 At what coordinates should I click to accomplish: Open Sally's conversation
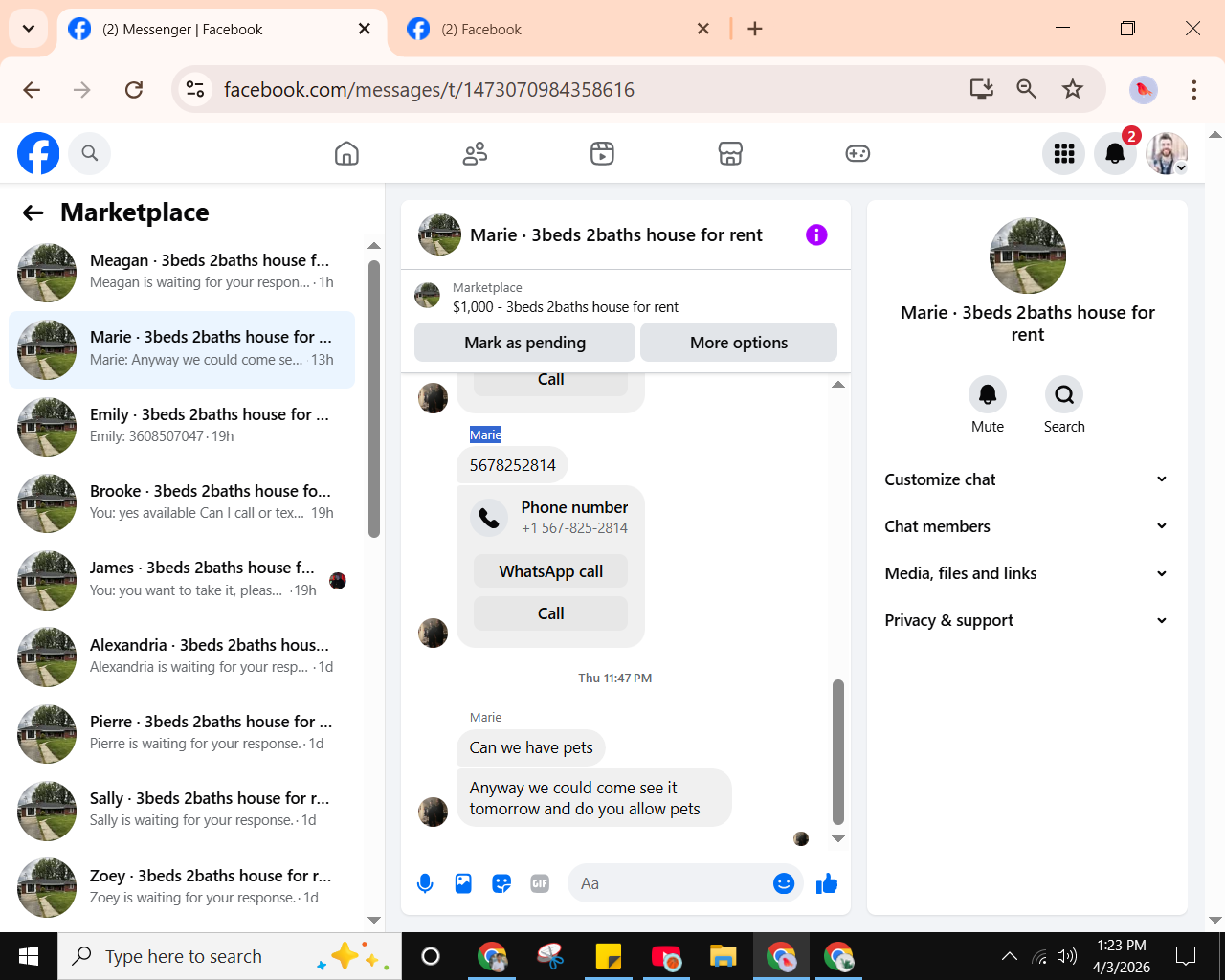182,809
